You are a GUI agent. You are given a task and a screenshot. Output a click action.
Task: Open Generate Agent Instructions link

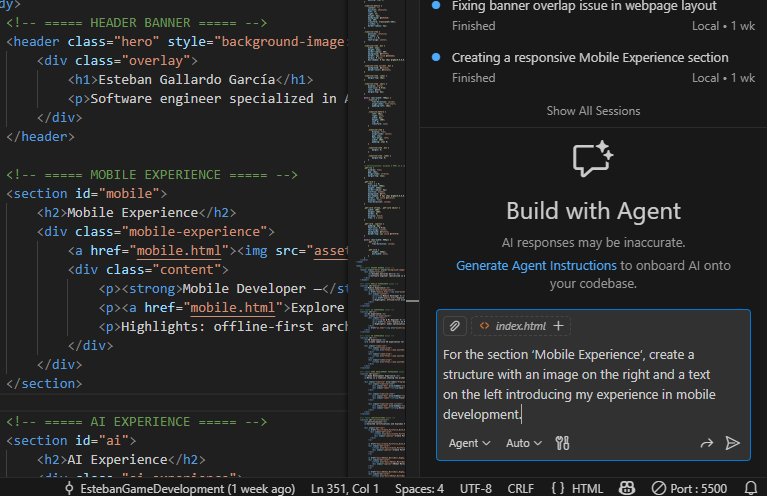[x=536, y=265]
